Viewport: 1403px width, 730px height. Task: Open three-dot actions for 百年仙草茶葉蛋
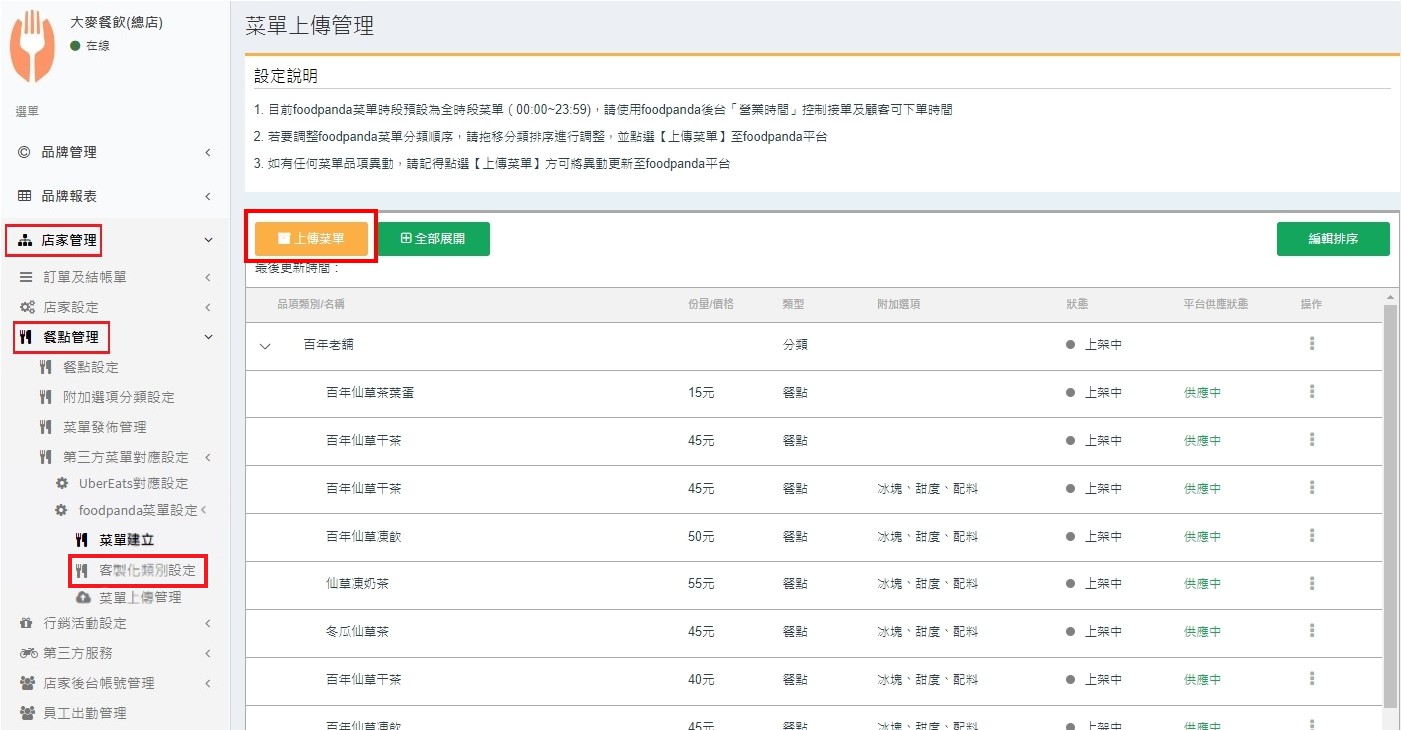(1311, 392)
